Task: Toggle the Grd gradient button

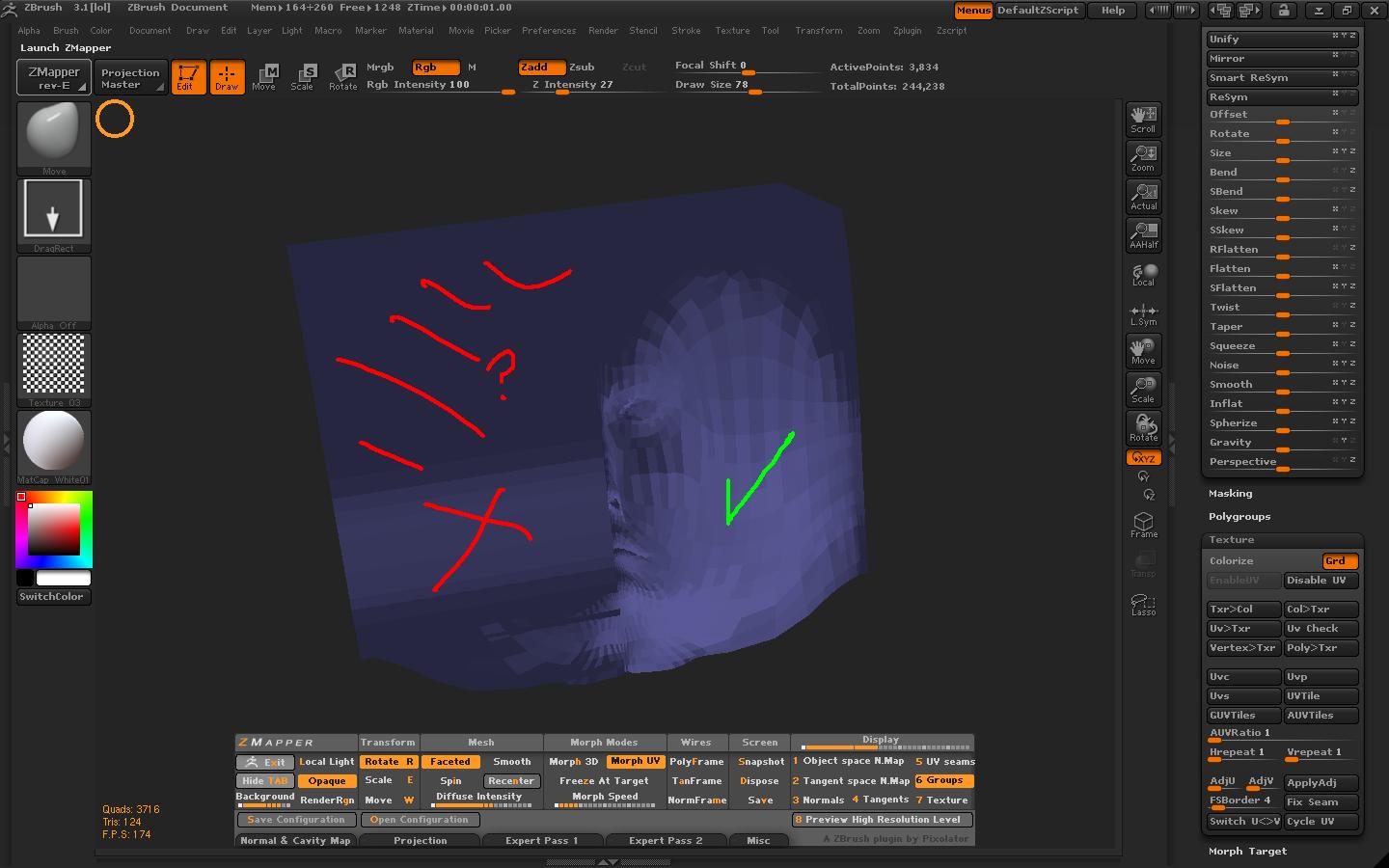Action: pos(1340,560)
